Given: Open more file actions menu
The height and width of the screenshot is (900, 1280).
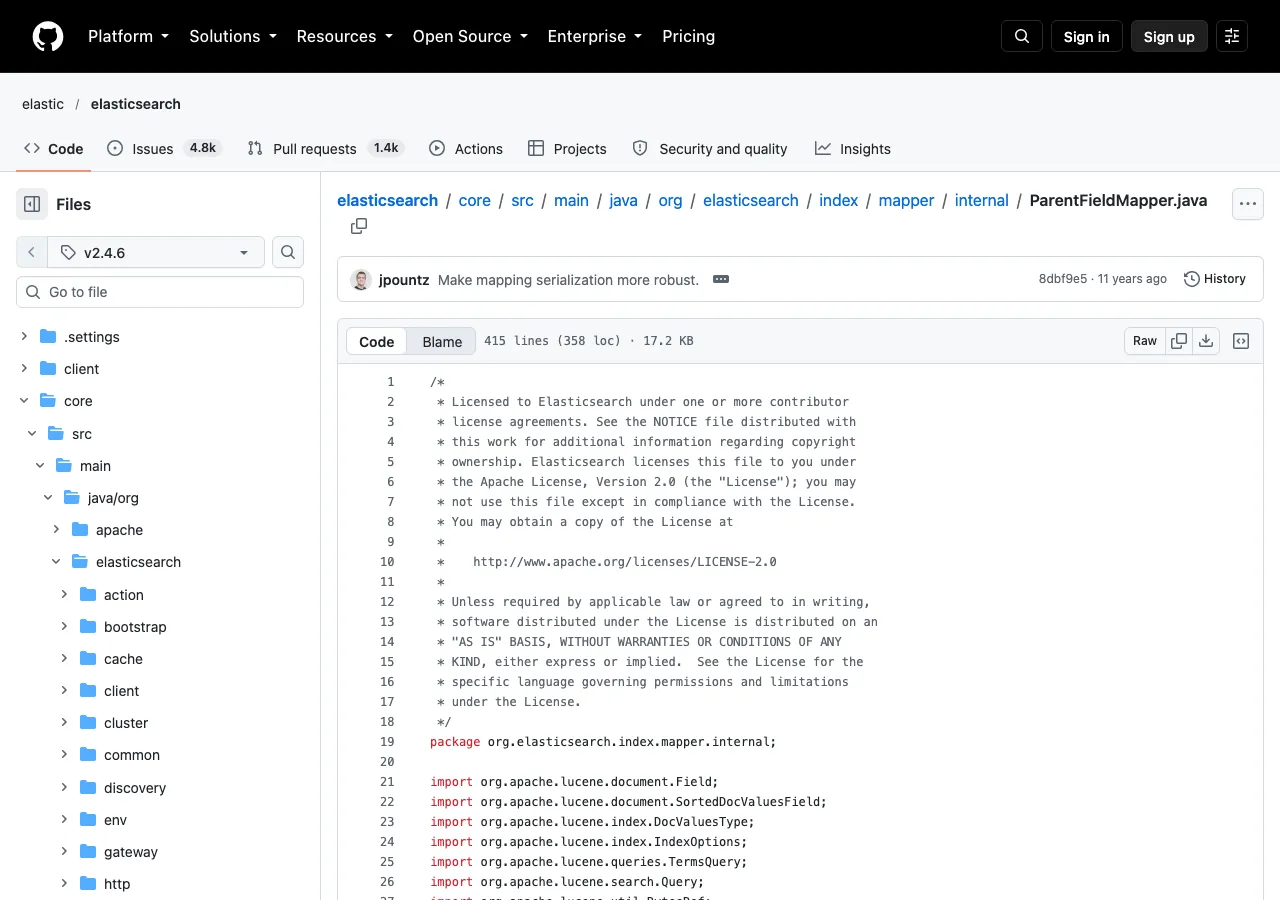Looking at the screenshot, I should tap(1248, 204).
